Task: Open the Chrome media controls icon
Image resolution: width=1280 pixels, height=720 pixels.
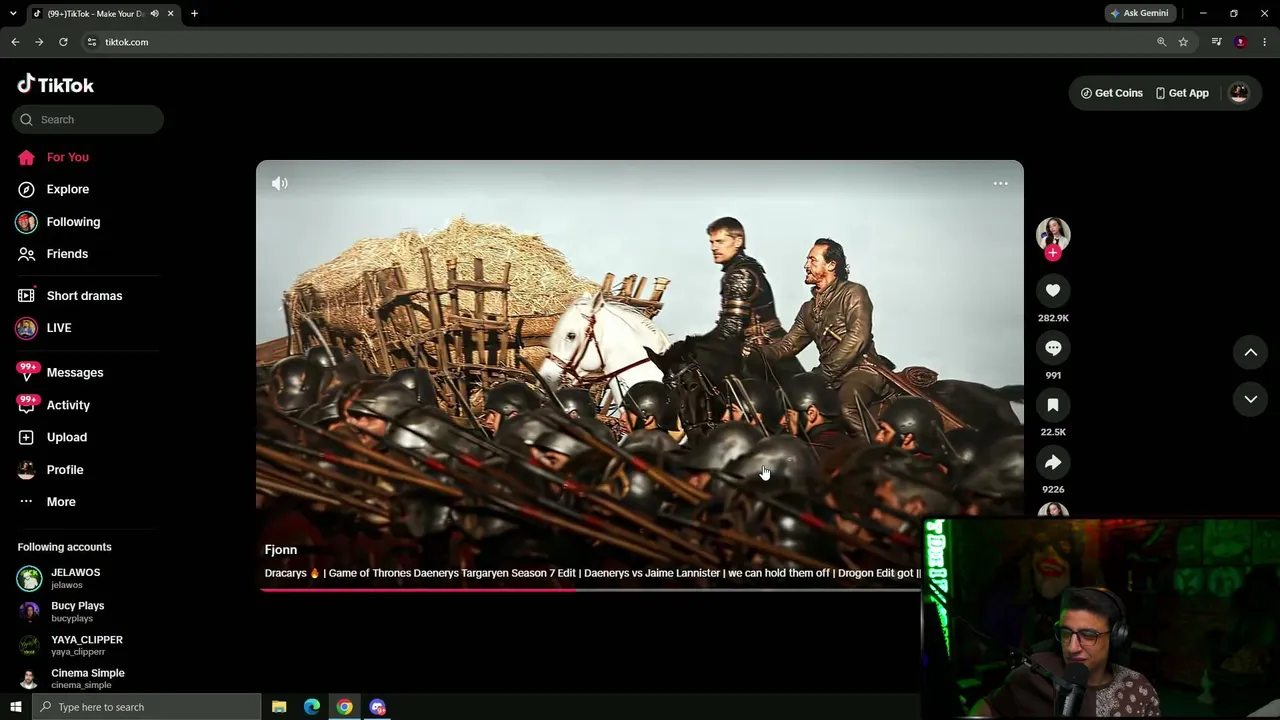Action: (x=1216, y=42)
